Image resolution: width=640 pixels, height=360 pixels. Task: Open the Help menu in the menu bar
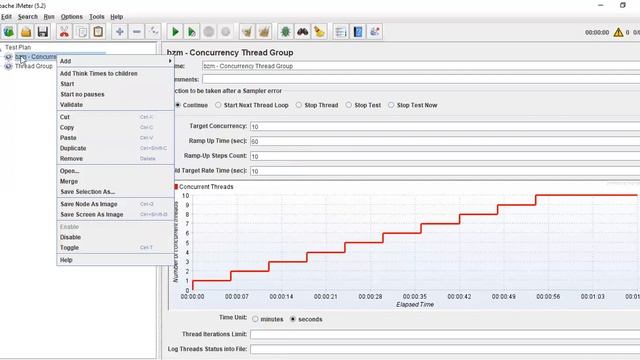point(117,17)
